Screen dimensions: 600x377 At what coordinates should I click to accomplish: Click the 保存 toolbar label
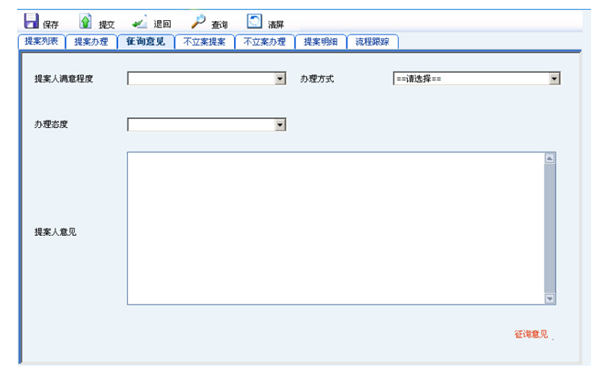point(51,25)
